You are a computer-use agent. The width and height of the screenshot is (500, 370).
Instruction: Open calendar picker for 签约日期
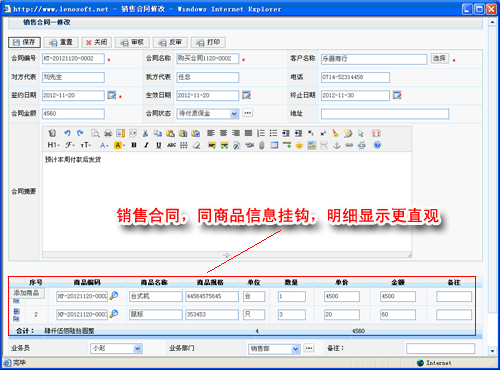point(112,95)
